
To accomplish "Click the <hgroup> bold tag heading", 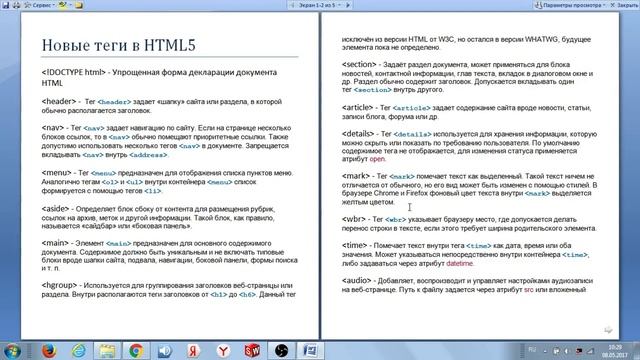I will 59,285.
